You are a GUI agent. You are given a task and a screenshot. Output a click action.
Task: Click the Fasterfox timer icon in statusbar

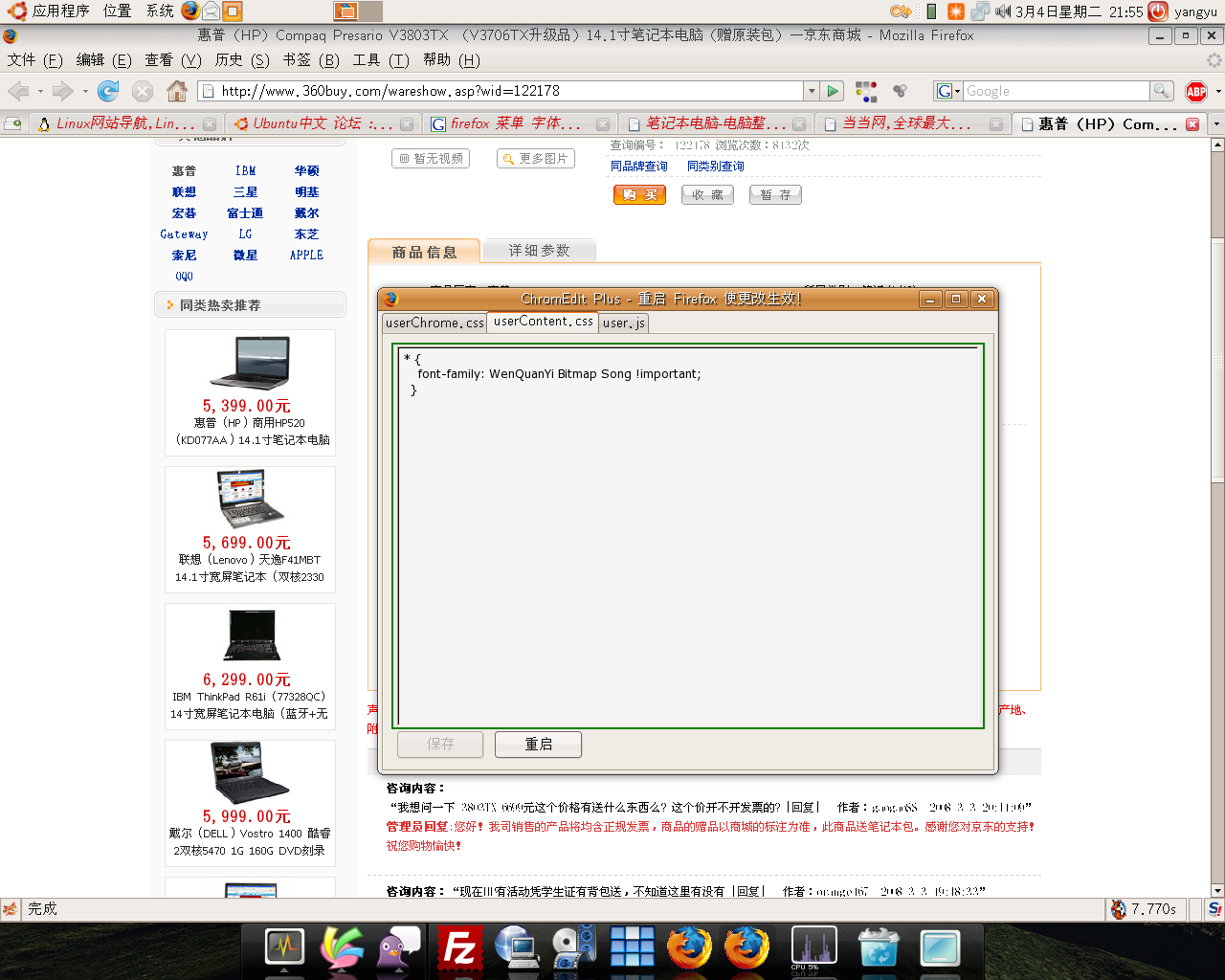click(x=1118, y=909)
